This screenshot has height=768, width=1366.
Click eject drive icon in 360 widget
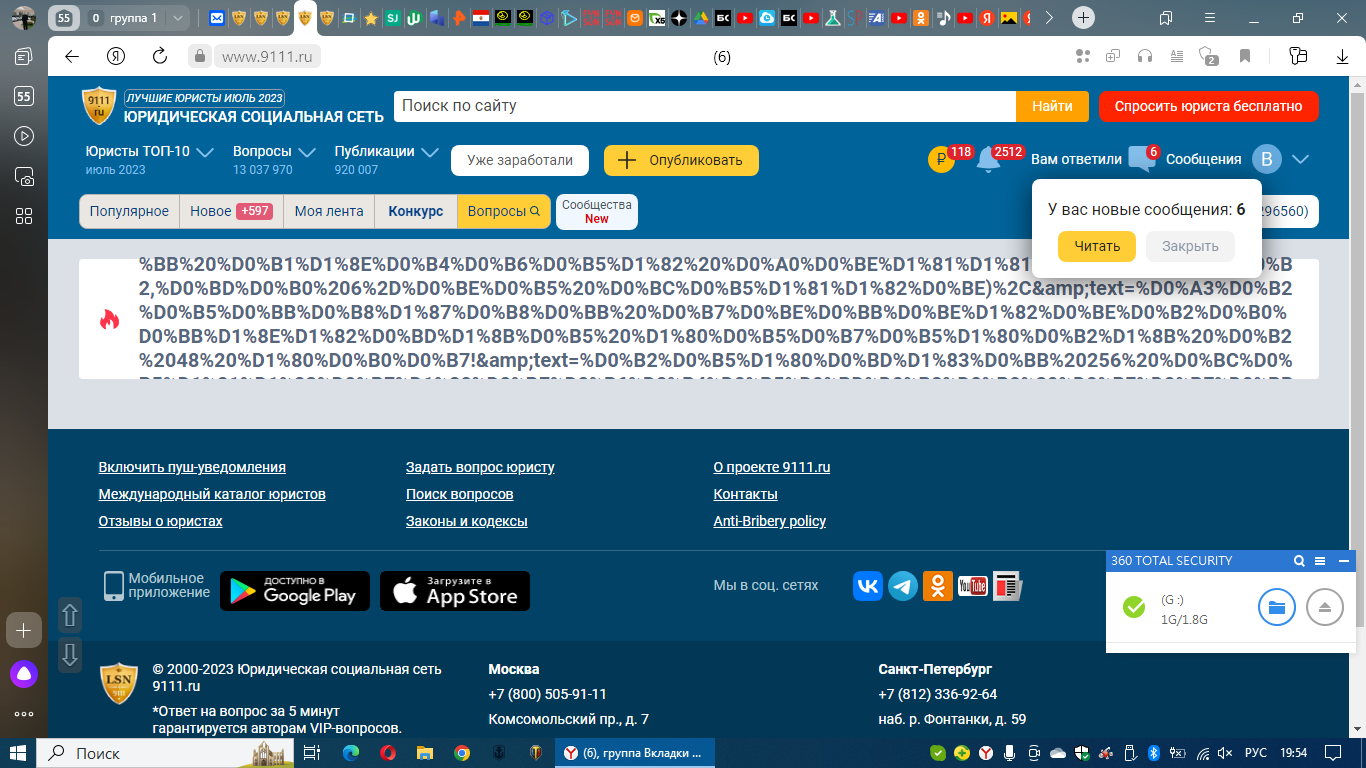click(1325, 607)
